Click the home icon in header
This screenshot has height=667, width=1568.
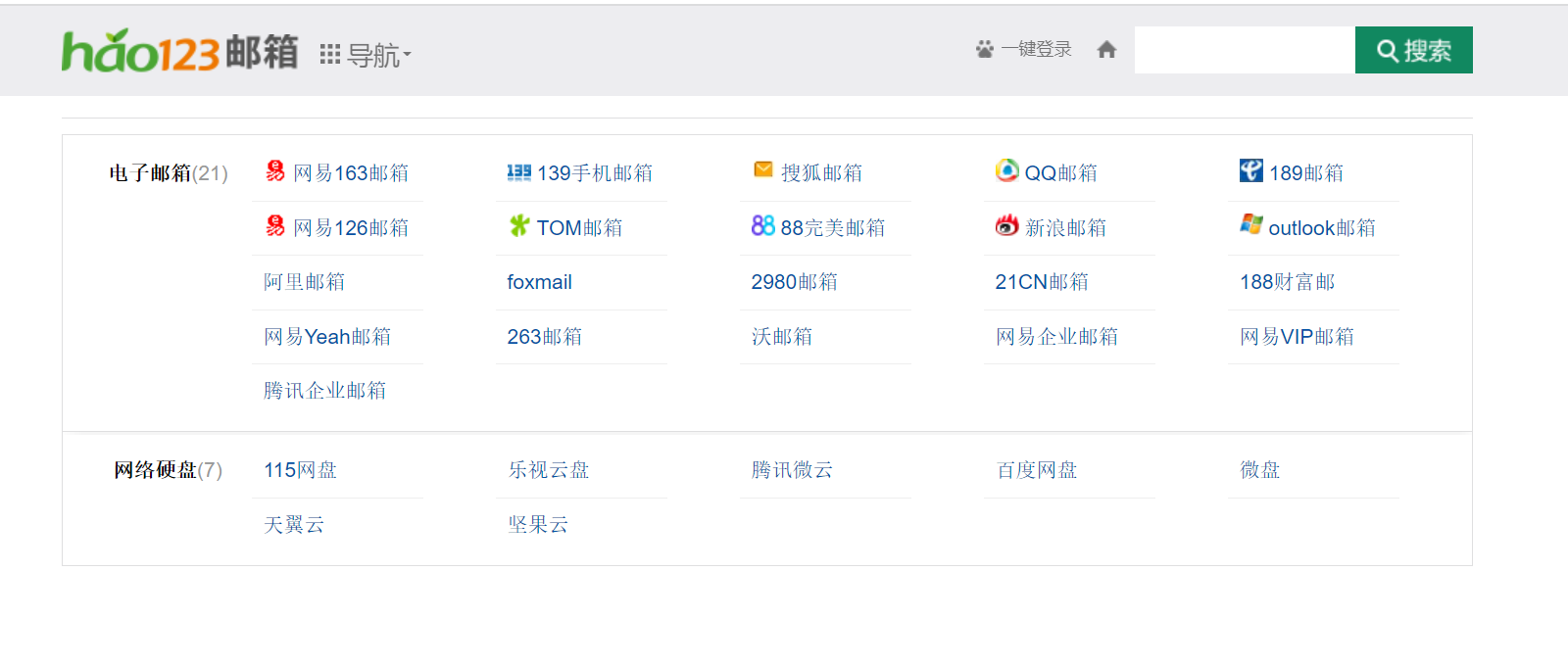(x=1106, y=50)
